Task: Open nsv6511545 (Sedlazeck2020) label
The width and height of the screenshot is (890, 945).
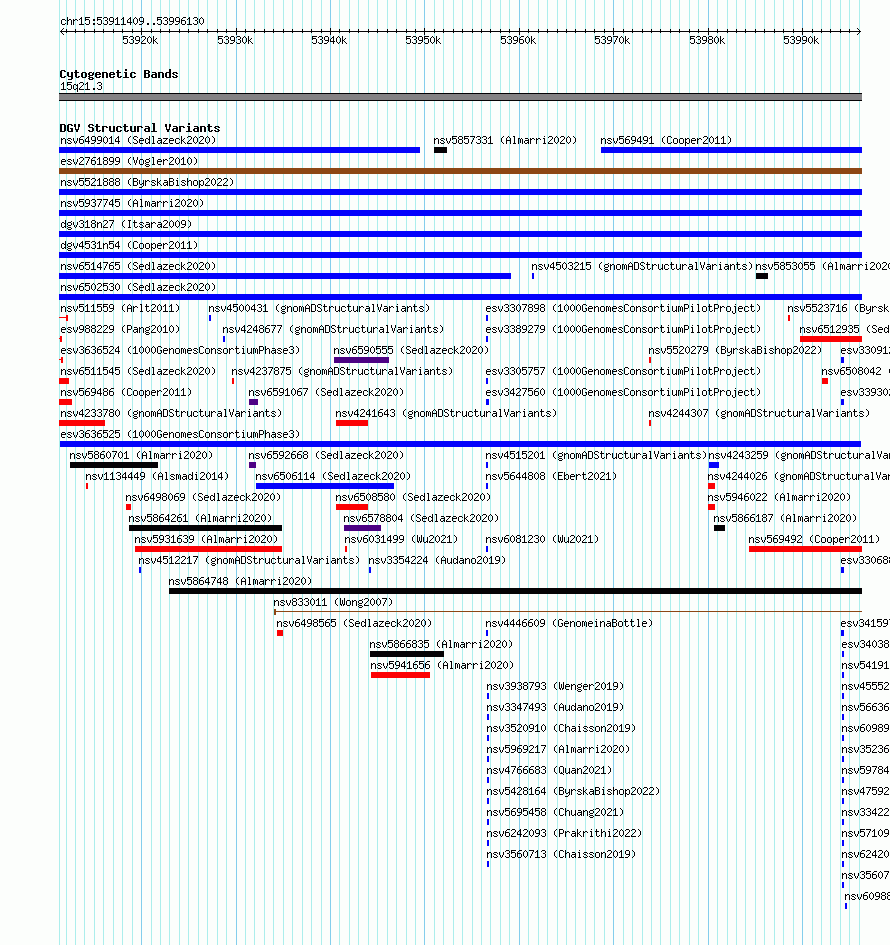Action: coord(138,371)
